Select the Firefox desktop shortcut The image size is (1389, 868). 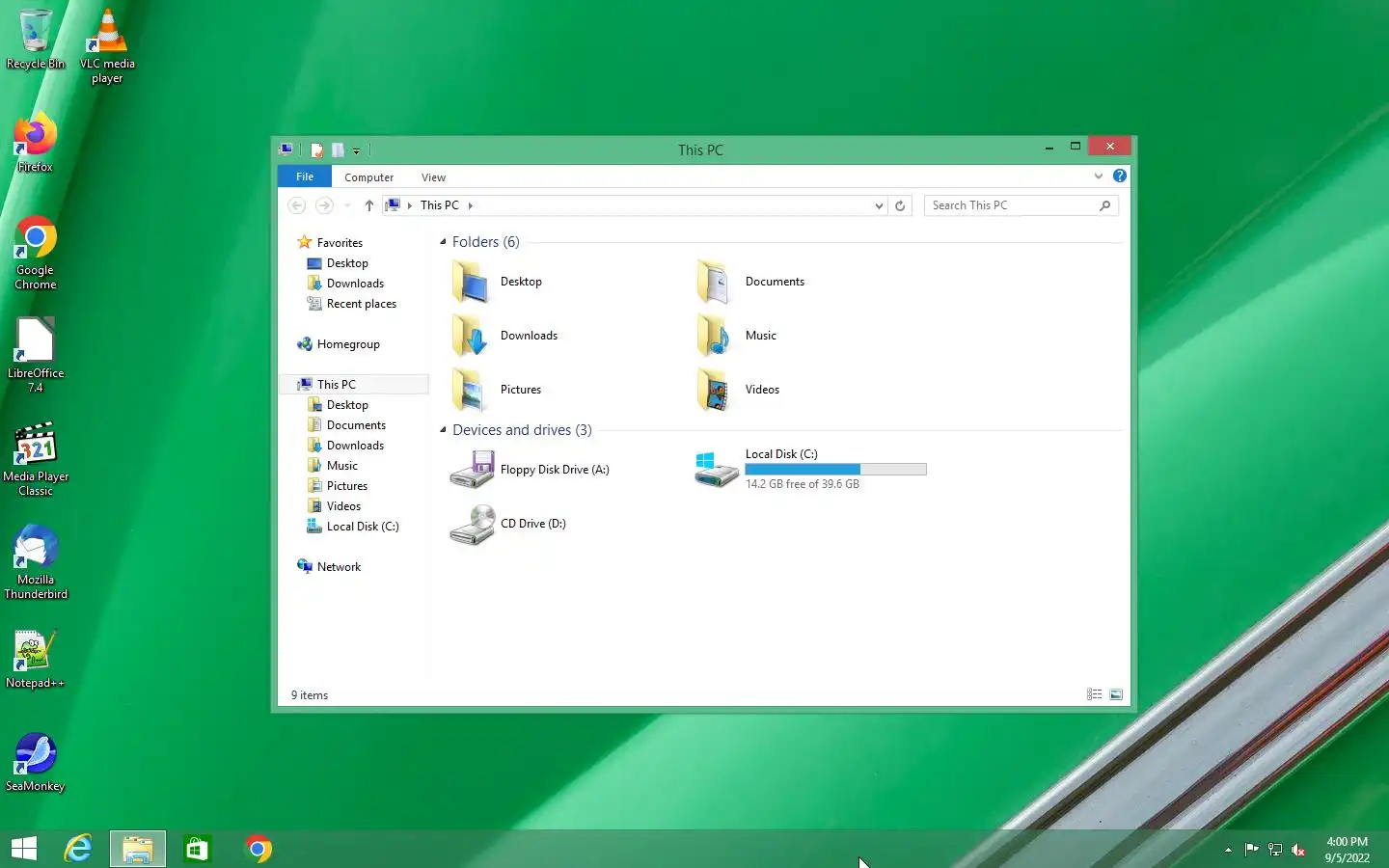coord(36,143)
